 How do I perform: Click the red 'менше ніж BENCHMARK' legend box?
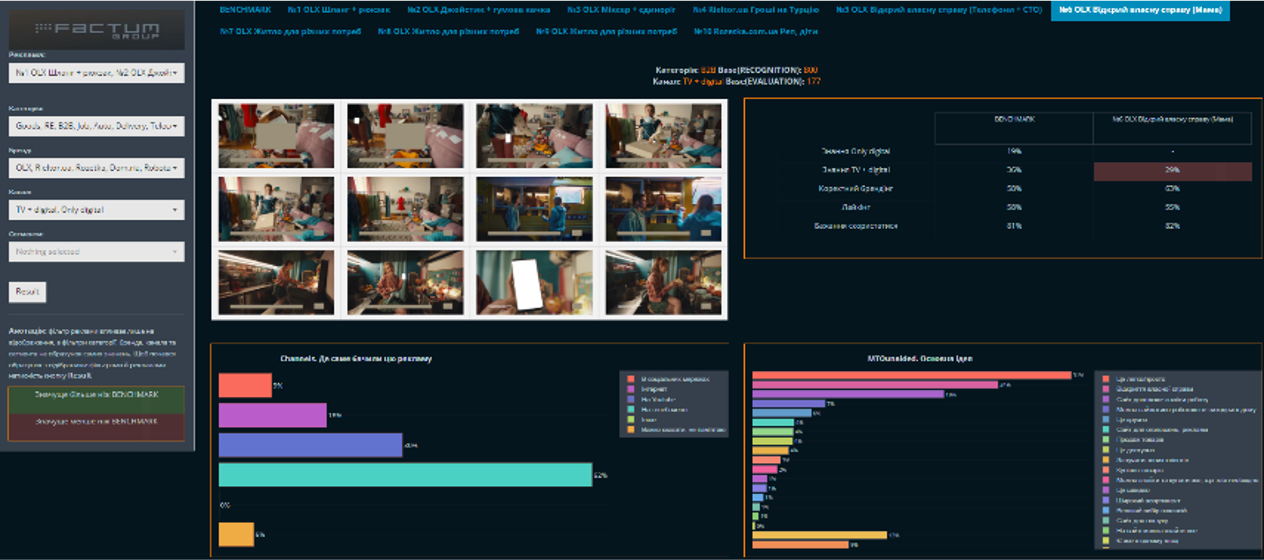96,426
